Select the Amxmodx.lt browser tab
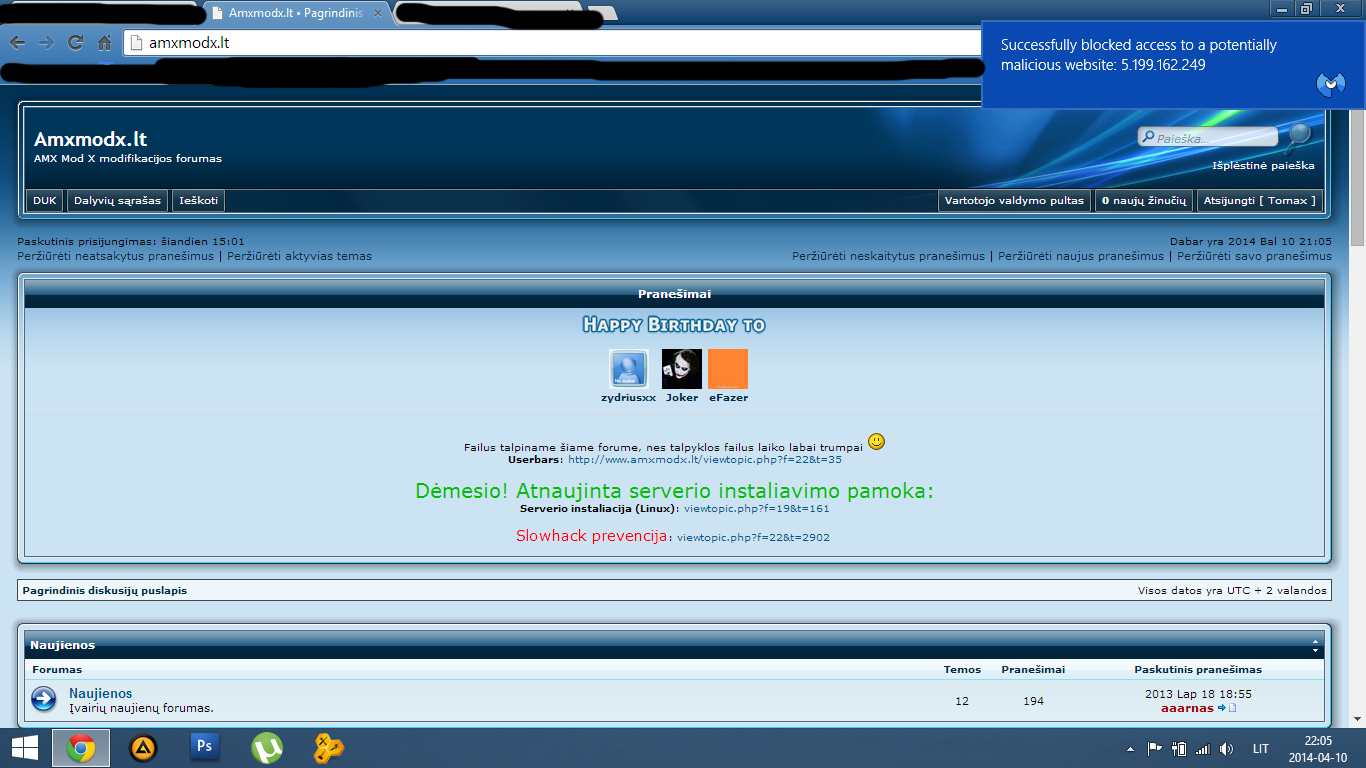 coord(295,13)
